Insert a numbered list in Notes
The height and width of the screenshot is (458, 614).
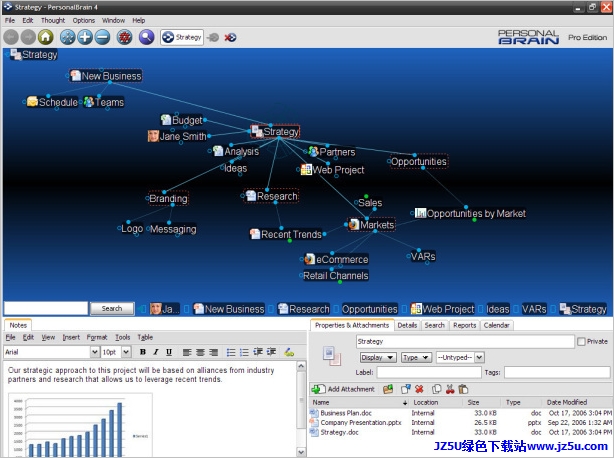[244, 352]
